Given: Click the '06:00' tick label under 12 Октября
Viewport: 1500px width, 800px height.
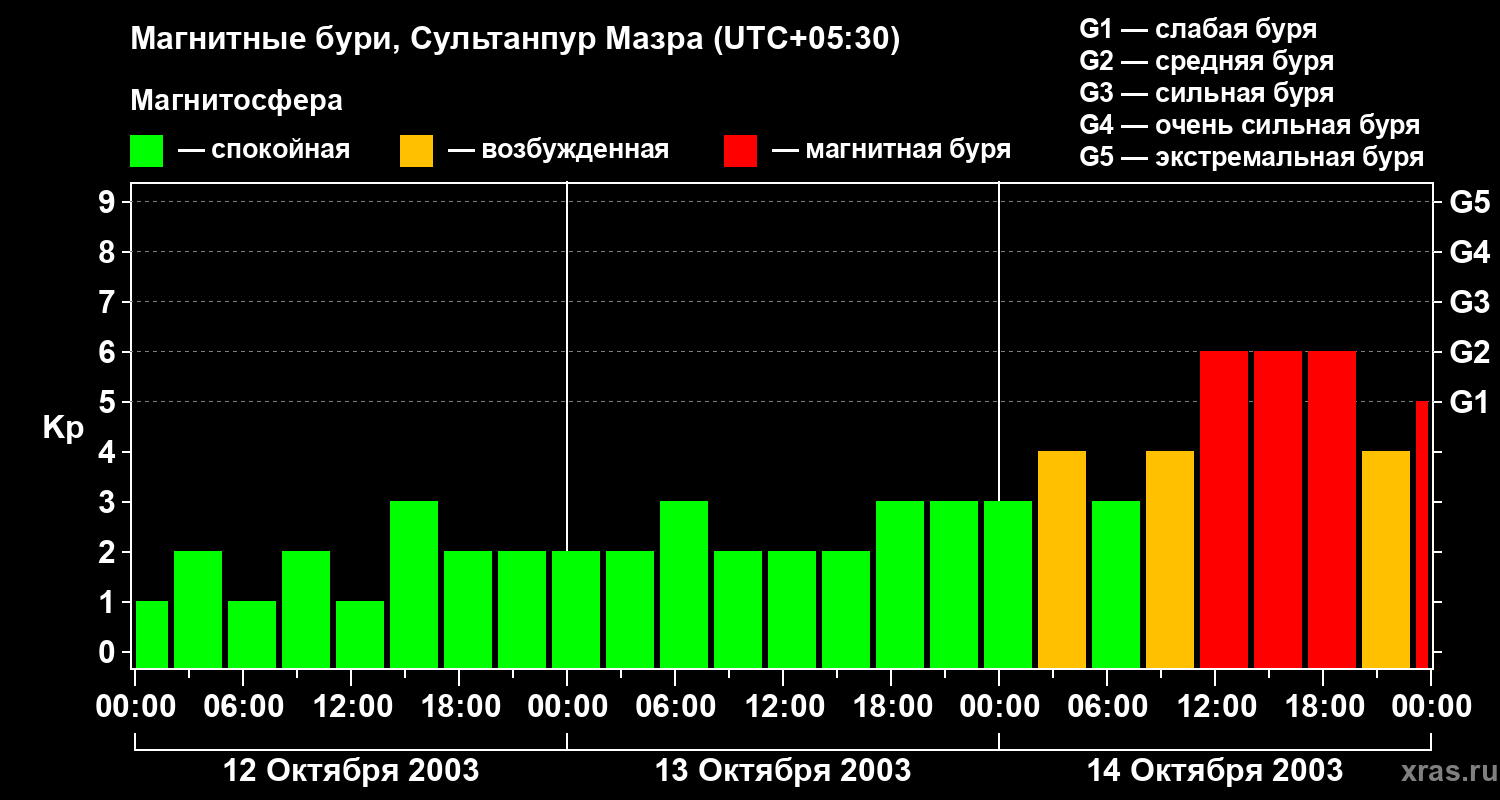Looking at the screenshot, I should tap(243, 706).
